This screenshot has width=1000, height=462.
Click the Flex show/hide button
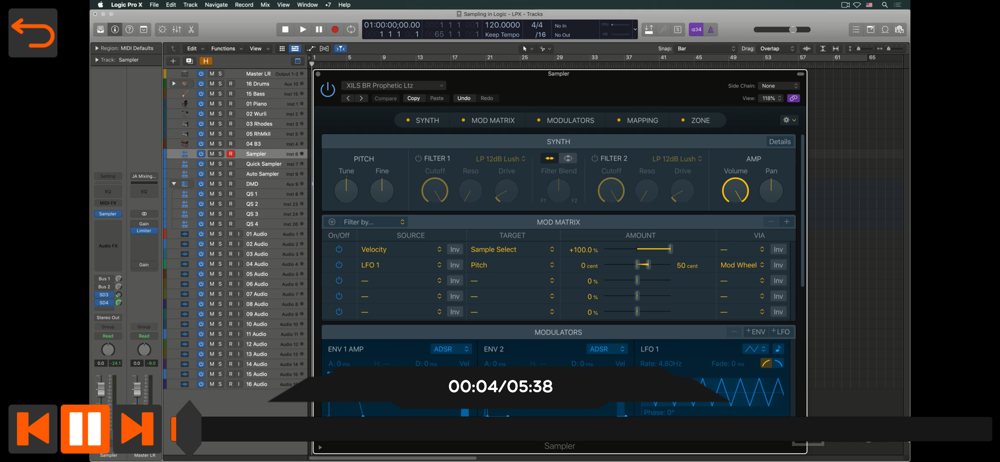(325, 48)
